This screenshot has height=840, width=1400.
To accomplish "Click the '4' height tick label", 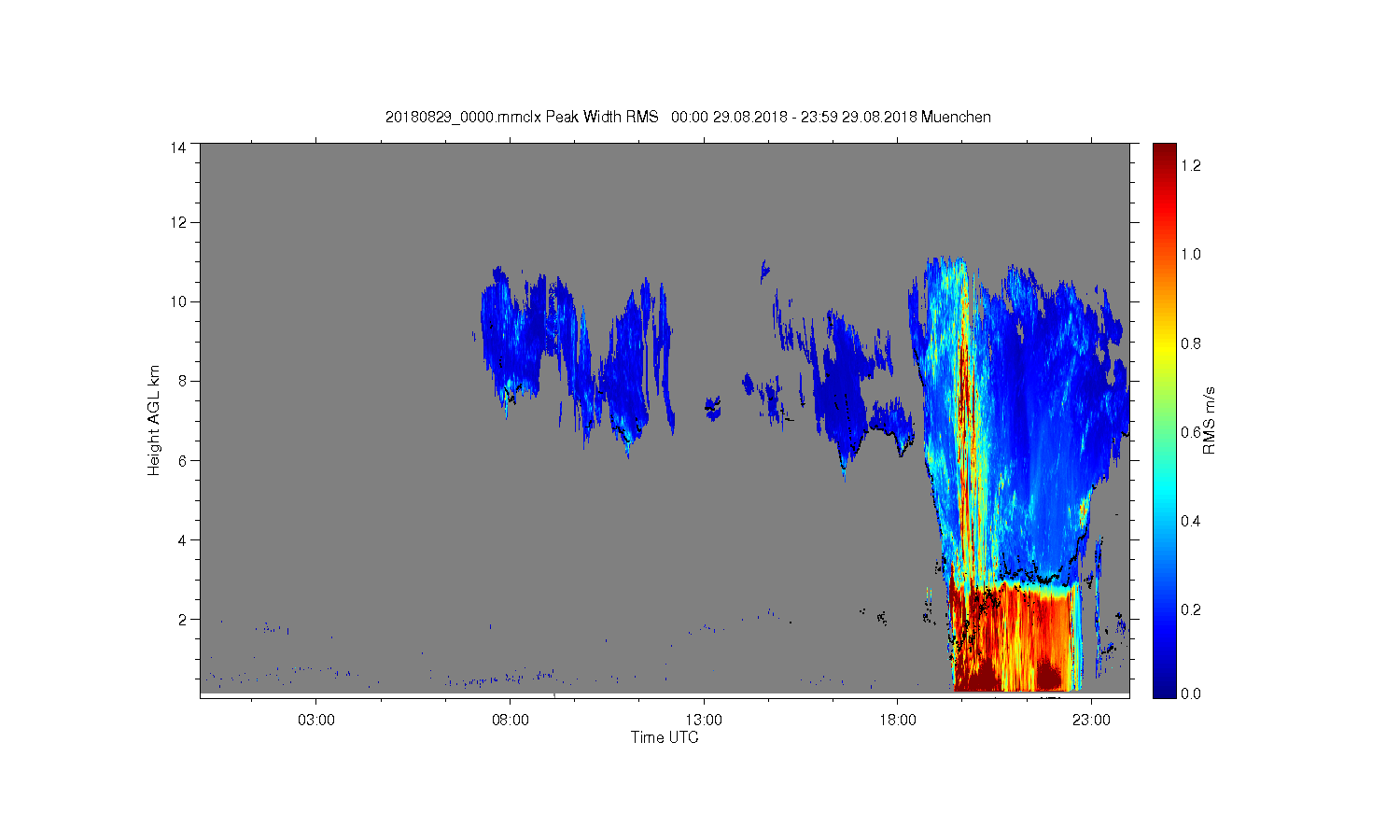I will coord(183,539).
